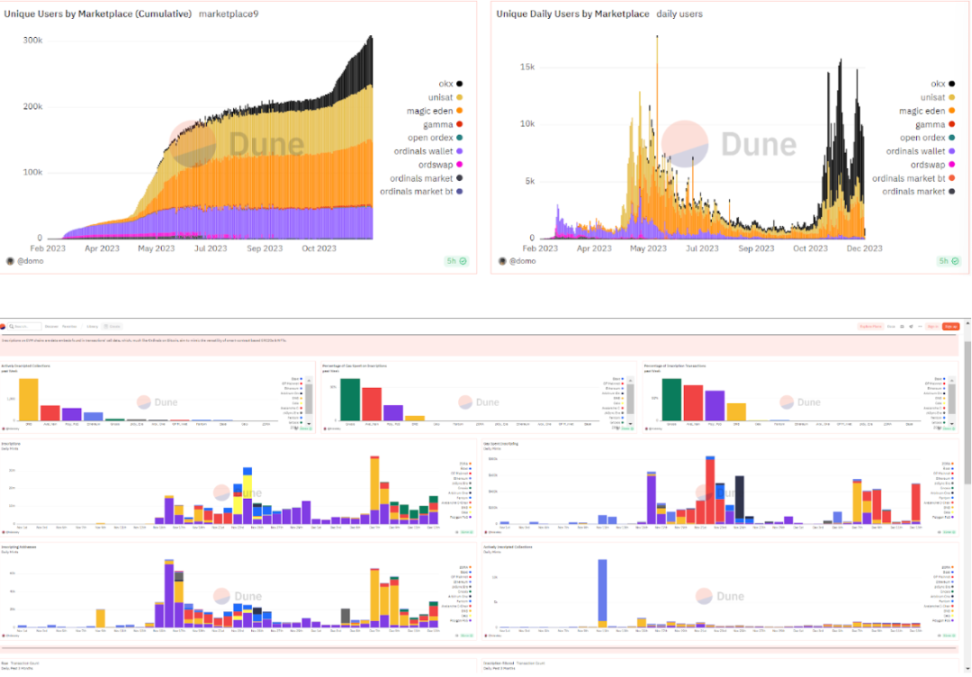This screenshot has height=677, width=972.
Task: Click the 5h refresh badge on cumulative chart
Action: [x=455, y=261]
